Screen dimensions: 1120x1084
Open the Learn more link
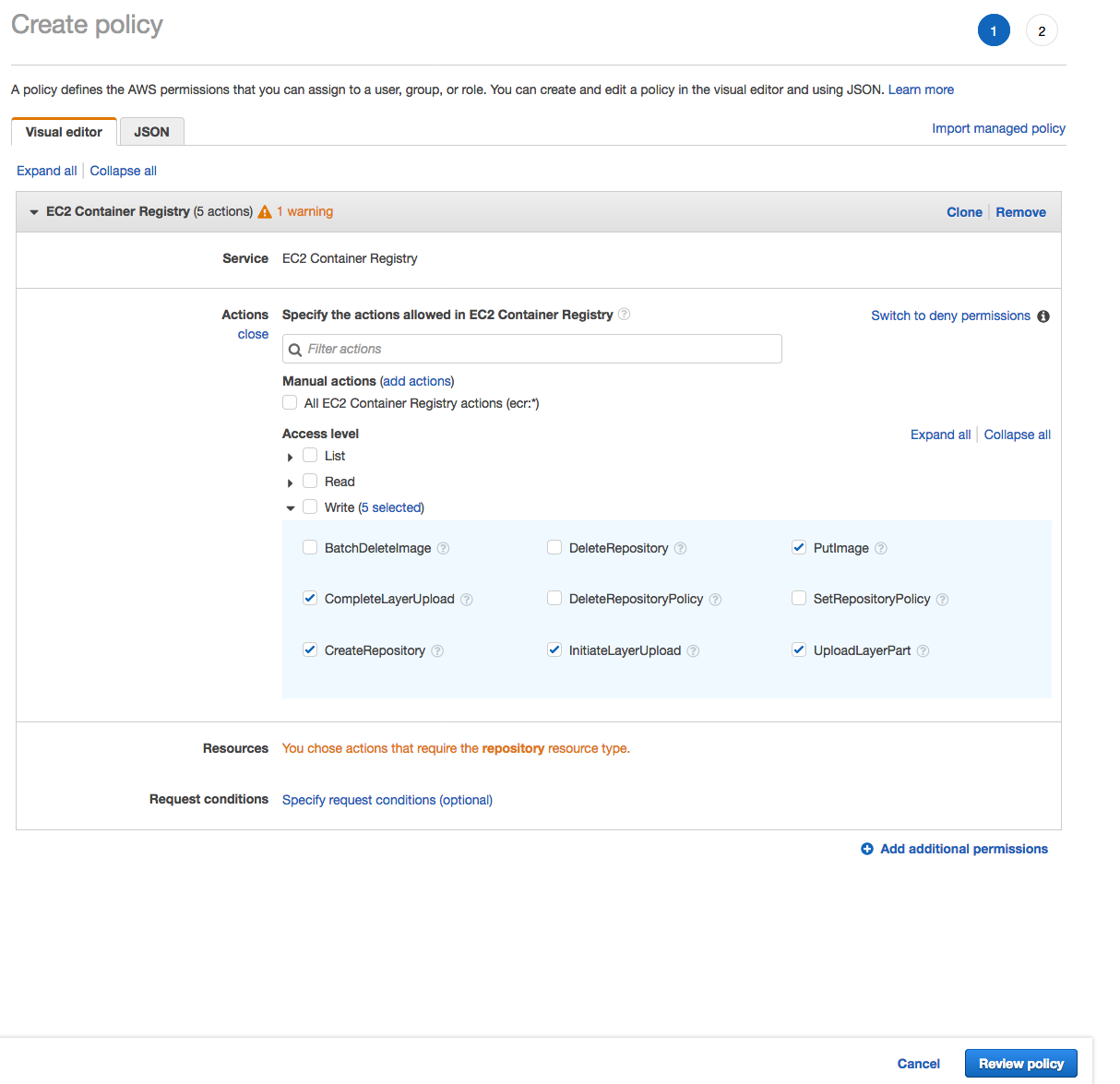[x=921, y=89]
